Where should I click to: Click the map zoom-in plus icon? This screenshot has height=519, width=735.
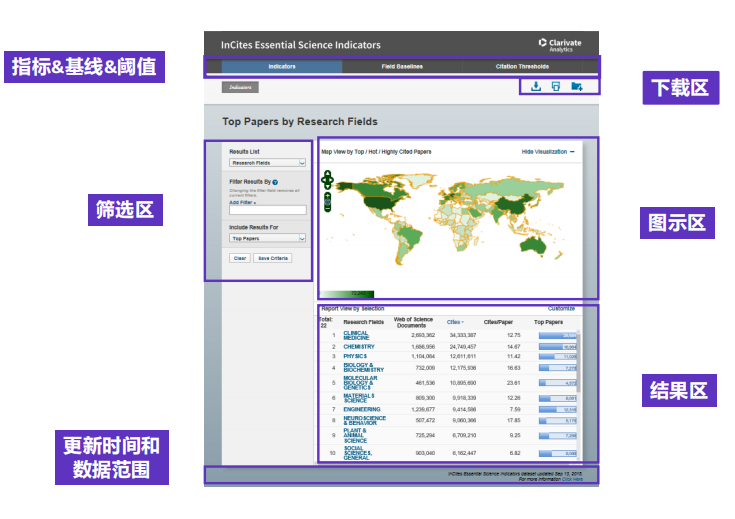point(327,196)
